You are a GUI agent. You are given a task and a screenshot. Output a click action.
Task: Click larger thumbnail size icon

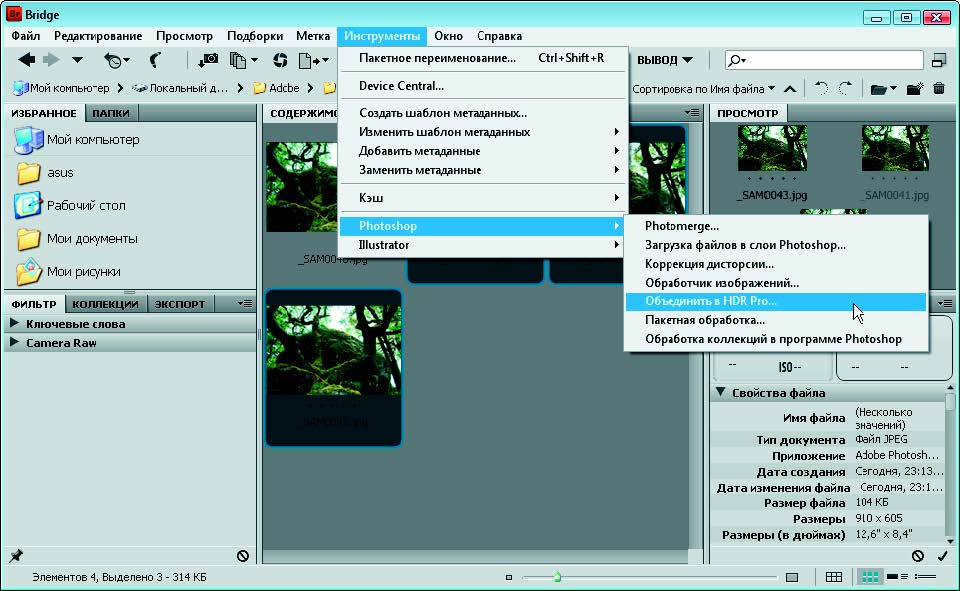[x=792, y=577]
